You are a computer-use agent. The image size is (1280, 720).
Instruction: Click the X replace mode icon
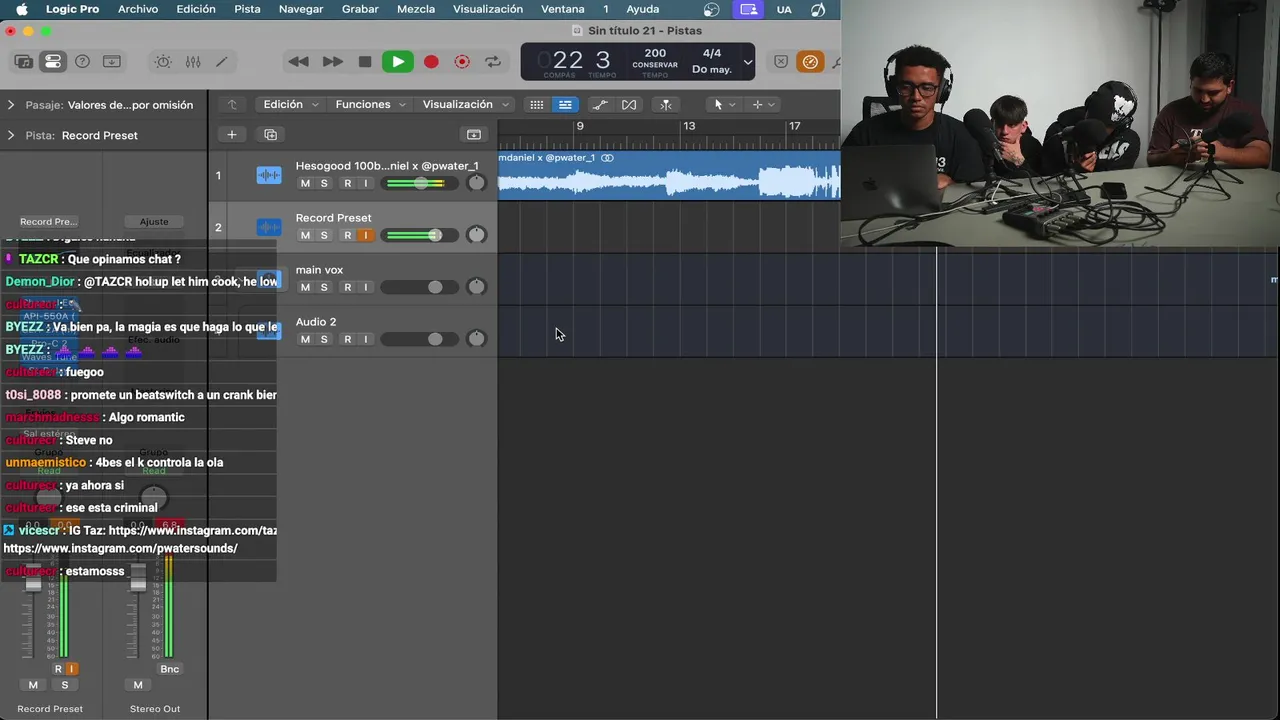[781, 62]
